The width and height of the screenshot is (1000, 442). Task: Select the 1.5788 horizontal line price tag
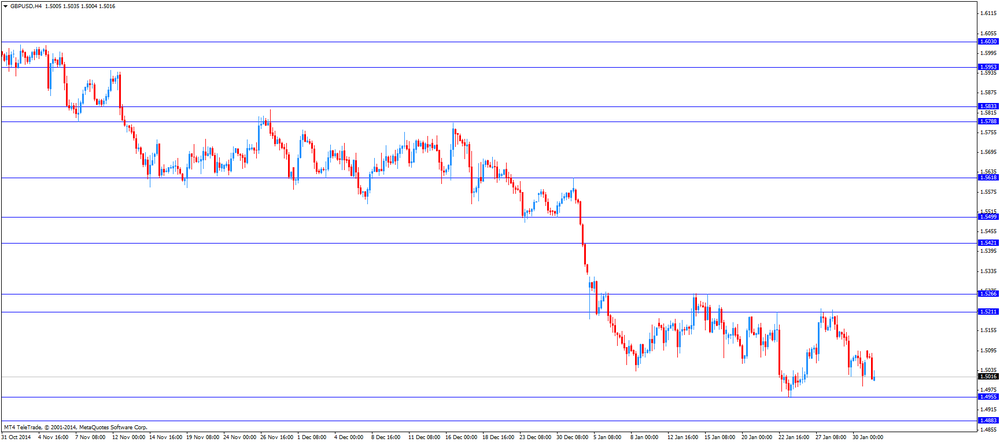point(988,121)
